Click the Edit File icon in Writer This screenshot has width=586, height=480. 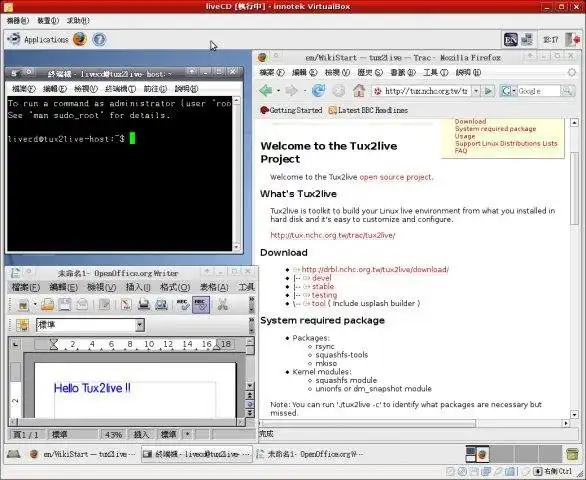pyautogui.click(x=104, y=305)
